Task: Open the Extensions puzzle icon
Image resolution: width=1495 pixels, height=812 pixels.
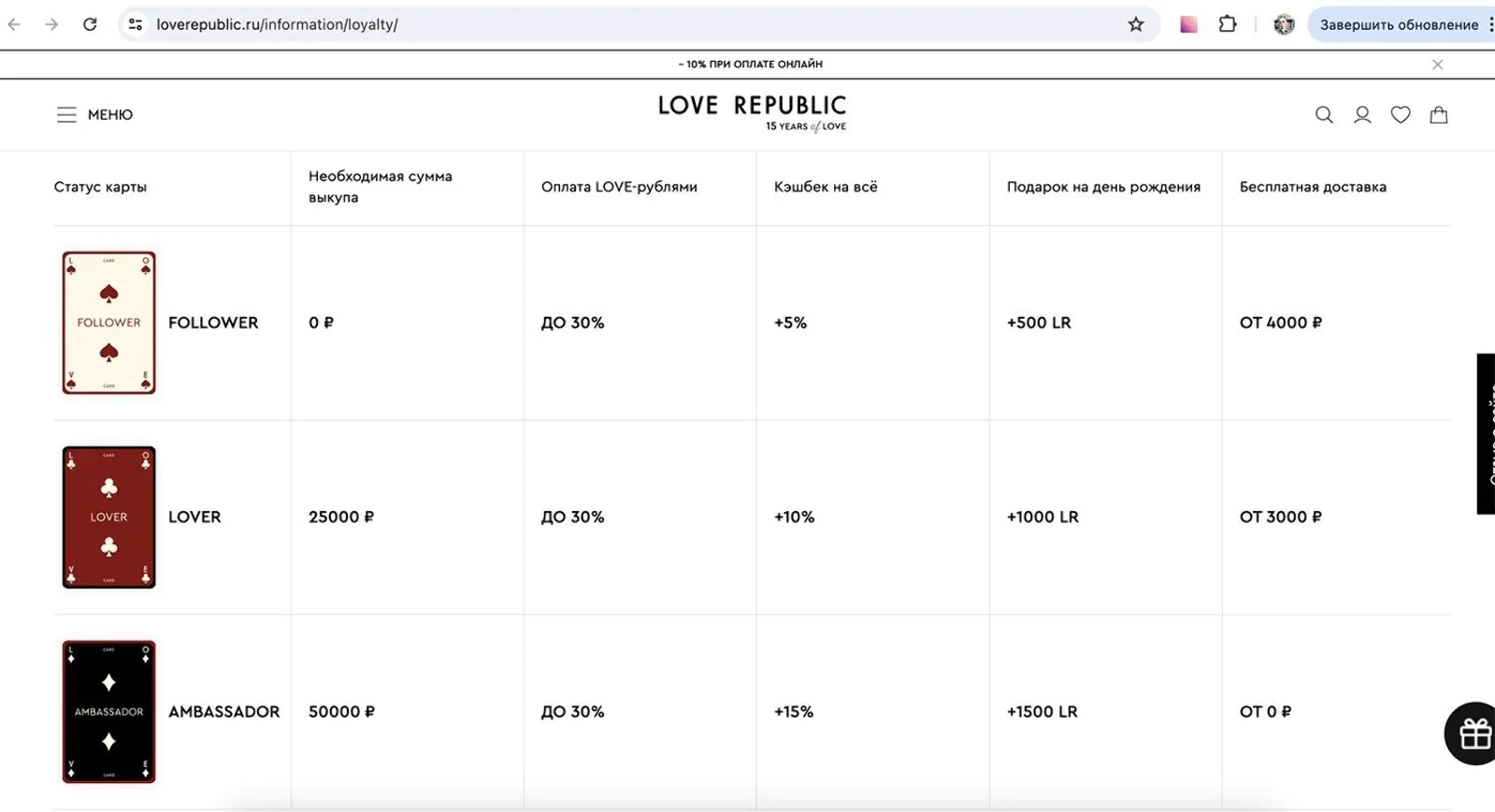Action: (1228, 24)
